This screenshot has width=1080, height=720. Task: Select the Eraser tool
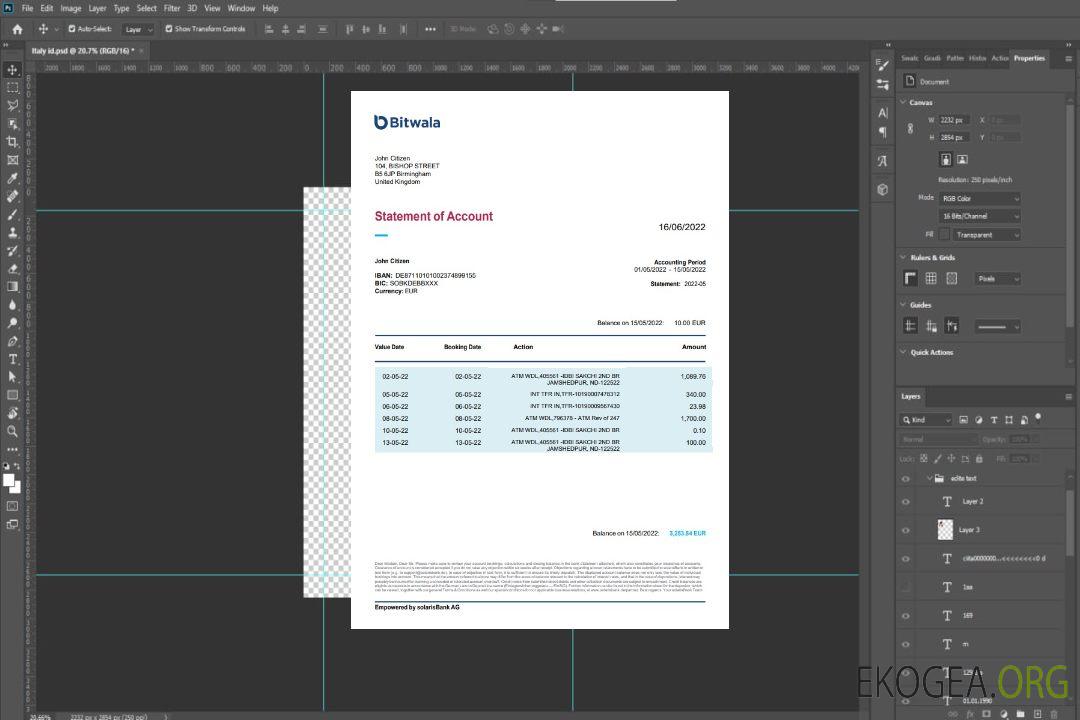pos(12,269)
